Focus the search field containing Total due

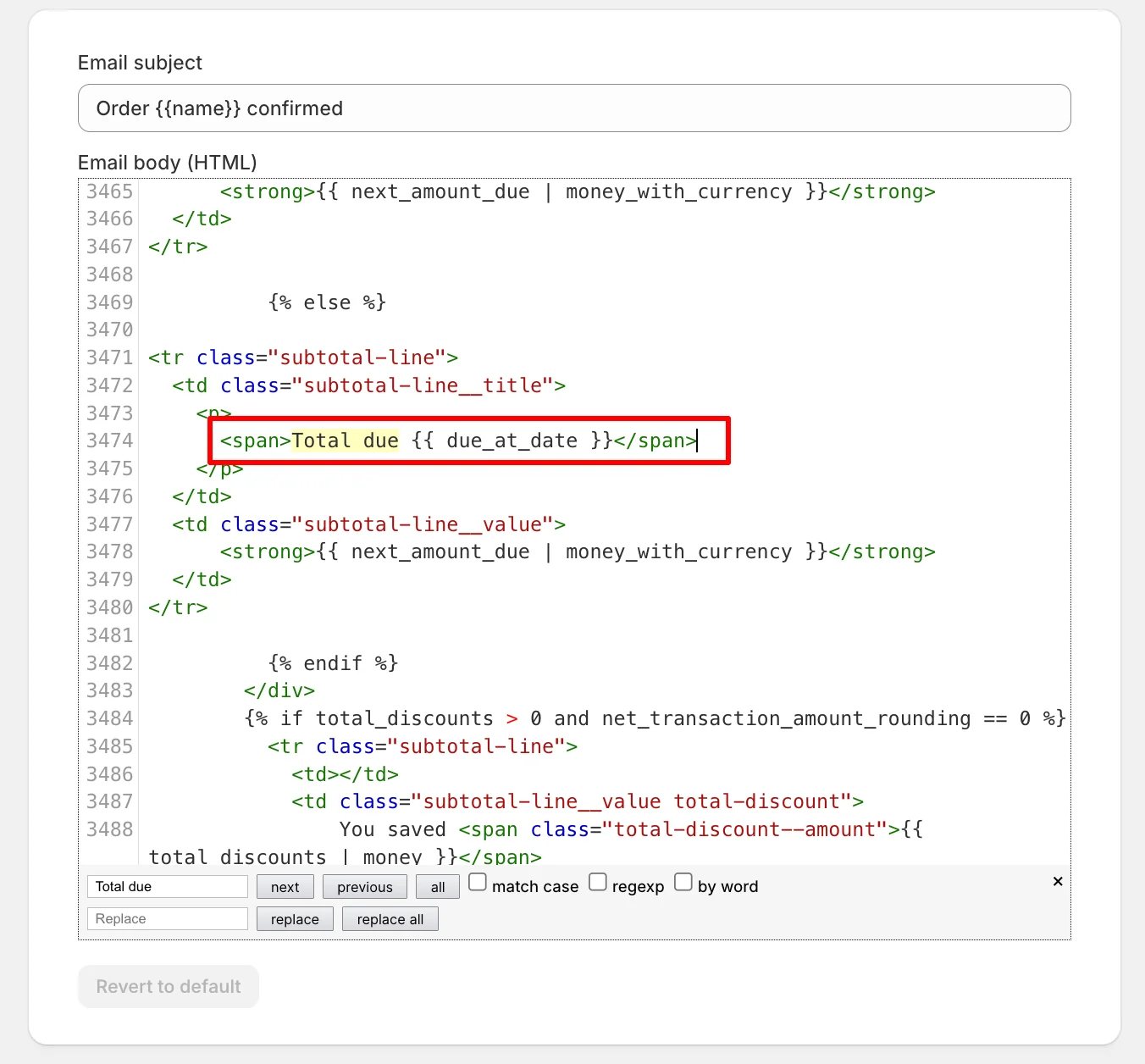[x=168, y=886]
